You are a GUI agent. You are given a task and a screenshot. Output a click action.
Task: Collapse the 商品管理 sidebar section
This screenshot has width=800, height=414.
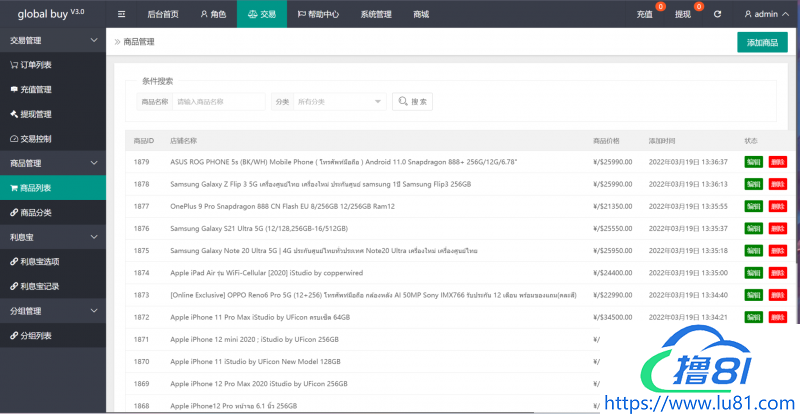coord(94,163)
